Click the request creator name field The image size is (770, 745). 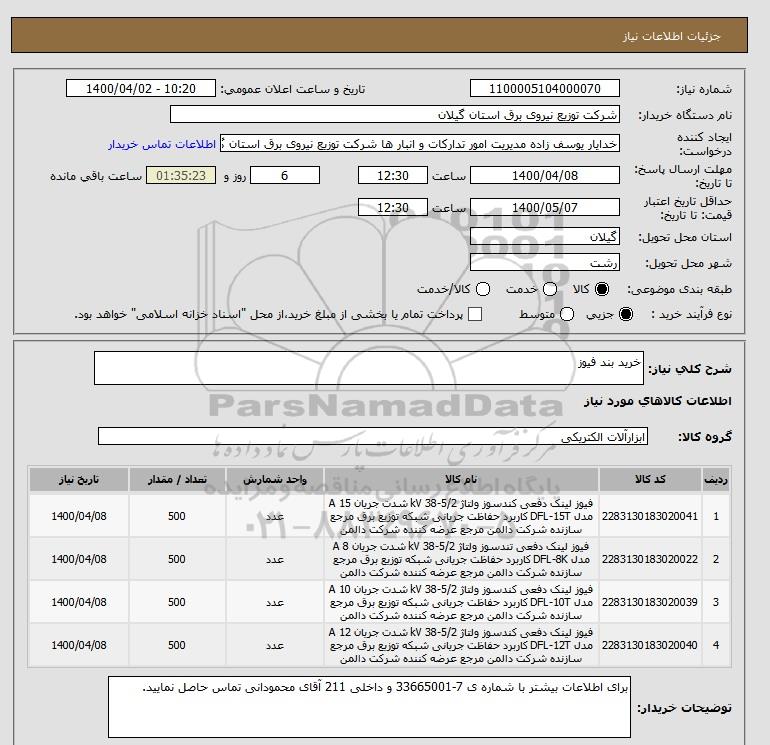(420, 143)
